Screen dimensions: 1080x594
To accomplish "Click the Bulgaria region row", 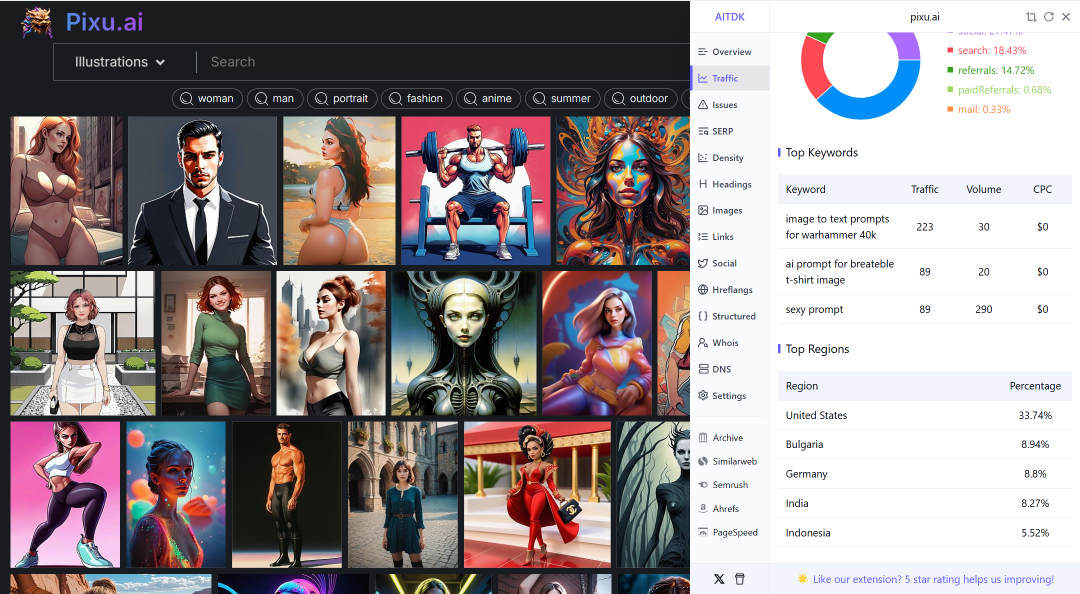I will (924, 444).
